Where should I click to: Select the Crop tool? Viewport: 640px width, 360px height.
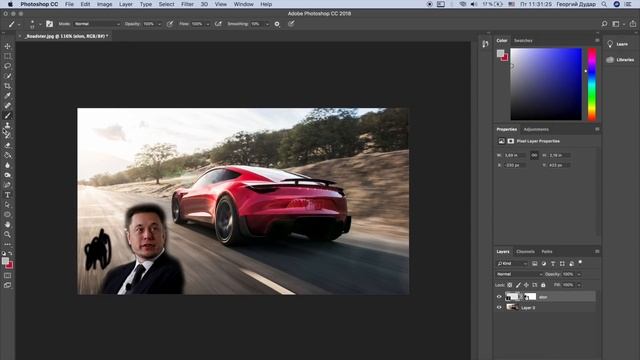click(7, 86)
